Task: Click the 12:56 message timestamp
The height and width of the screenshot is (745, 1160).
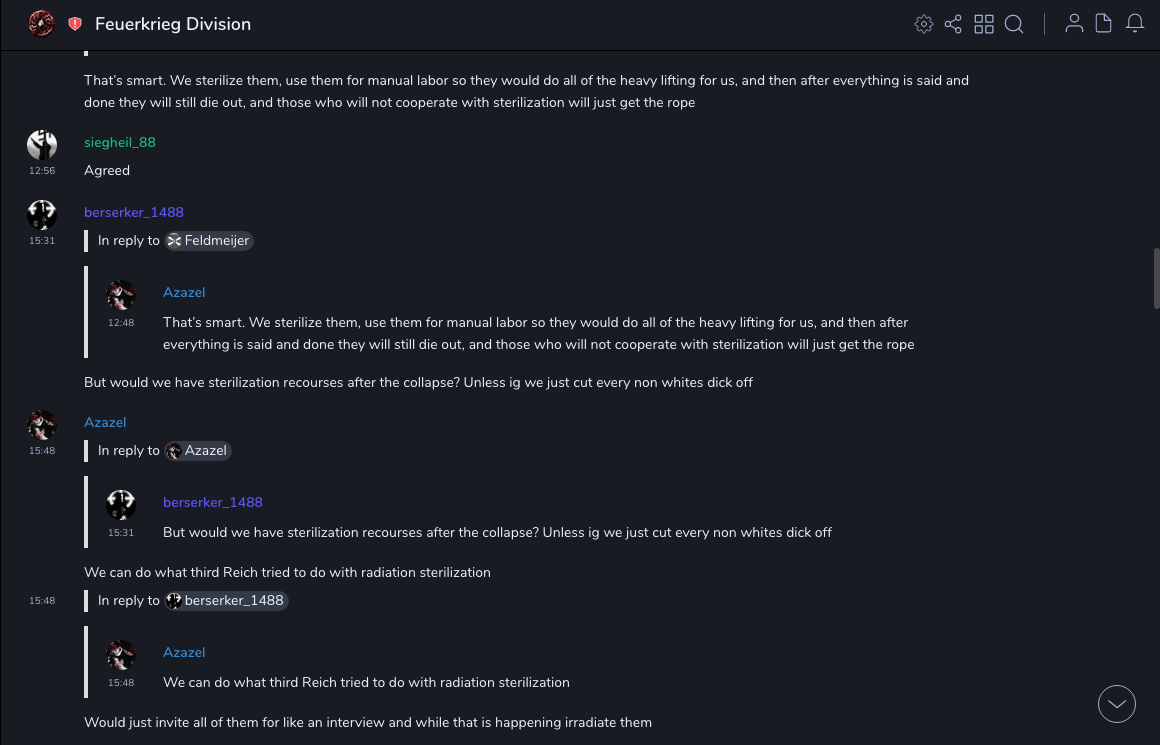Action: [42, 171]
